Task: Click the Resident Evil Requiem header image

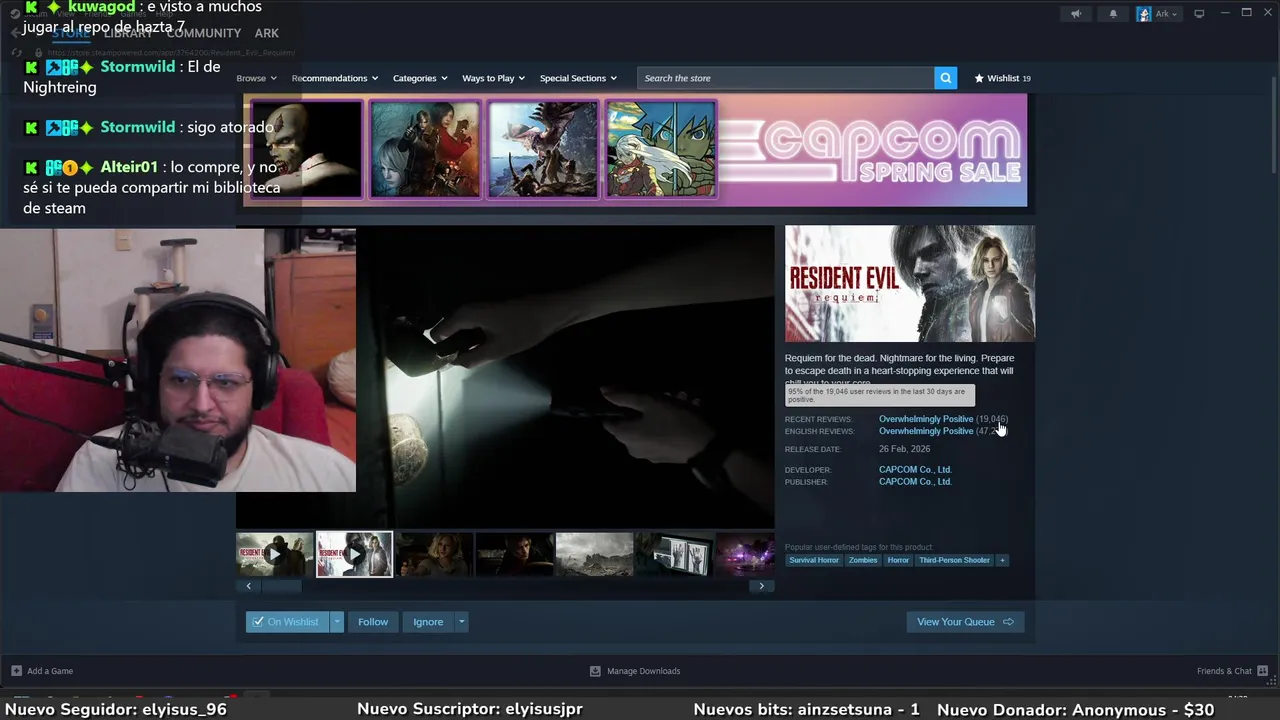Action: tap(910, 283)
